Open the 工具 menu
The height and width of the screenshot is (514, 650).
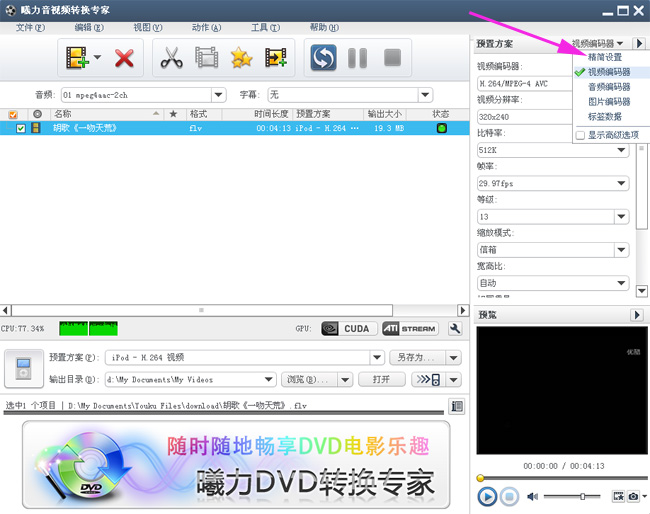point(265,28)
